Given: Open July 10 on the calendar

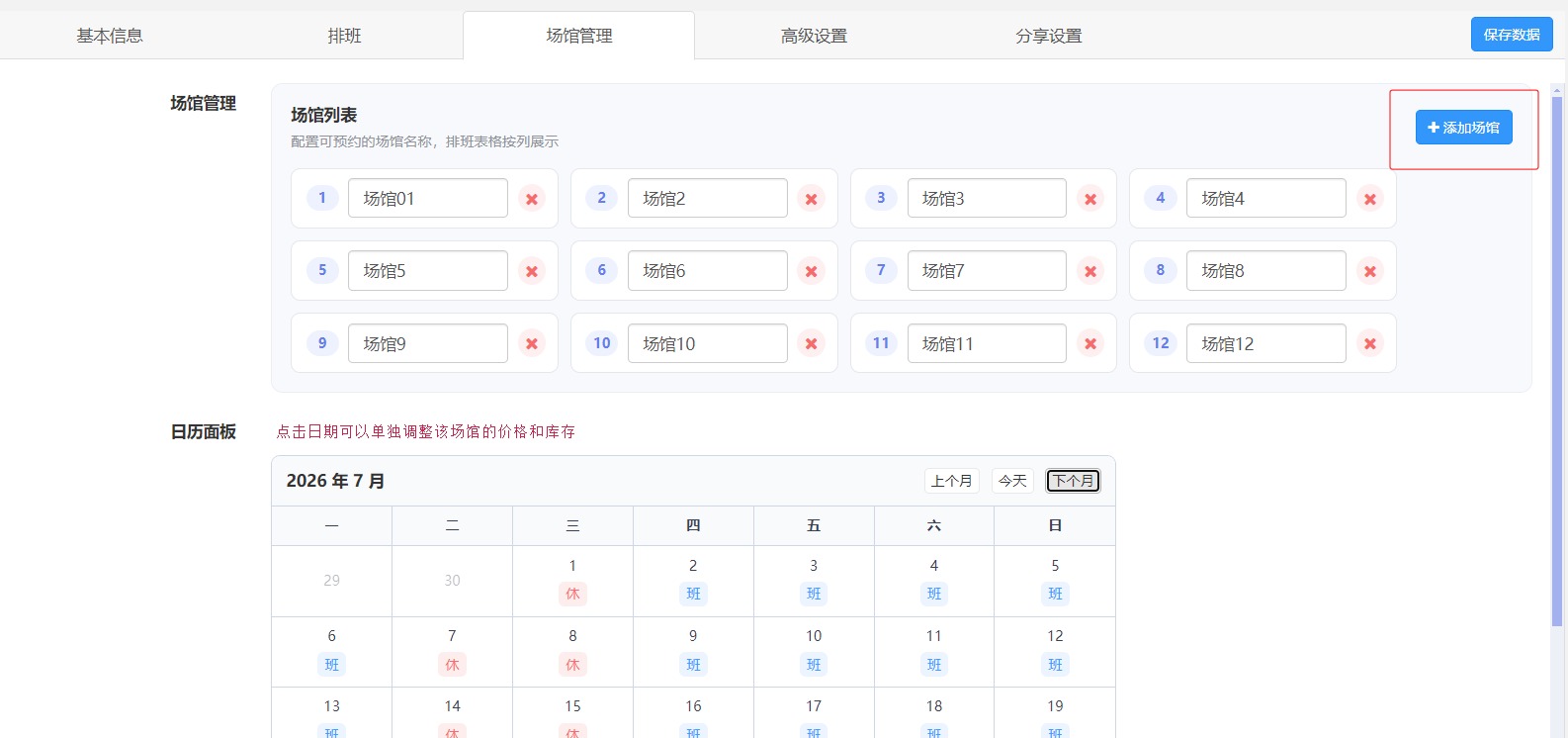Looking at the screenshot, I should tap(814, 652).
